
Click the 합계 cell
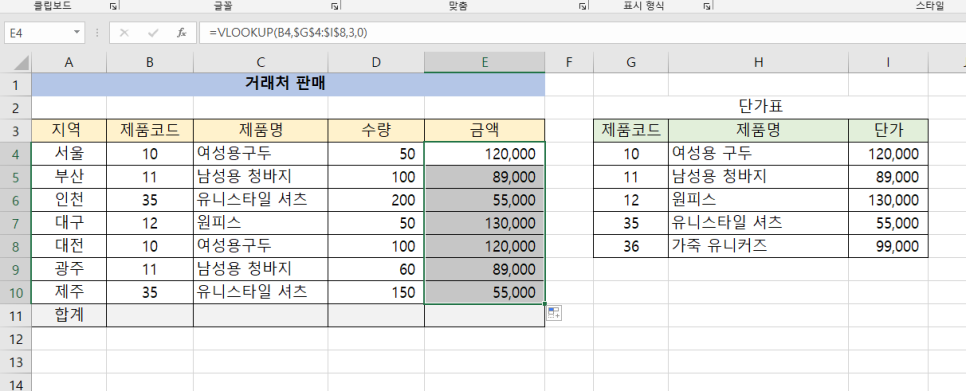(69, 315)
